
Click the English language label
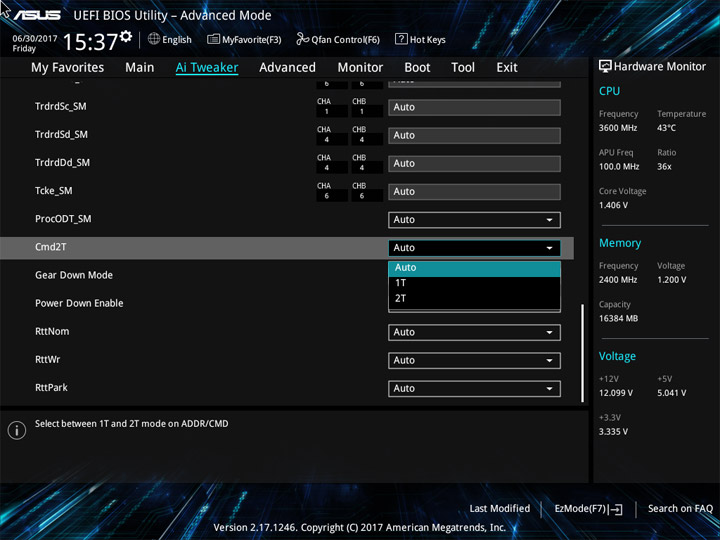[x=177, y=40]
